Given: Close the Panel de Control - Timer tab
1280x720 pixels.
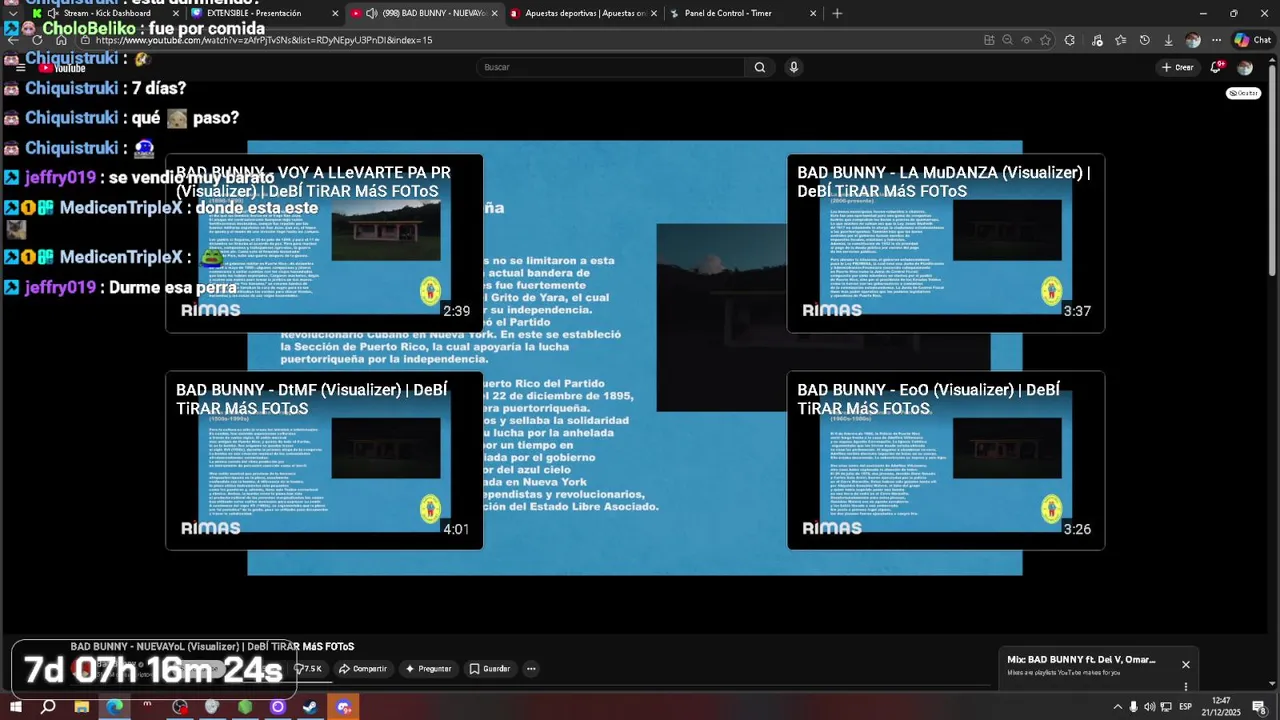Looking at the screenshot, I should click(x=813, y=13).
